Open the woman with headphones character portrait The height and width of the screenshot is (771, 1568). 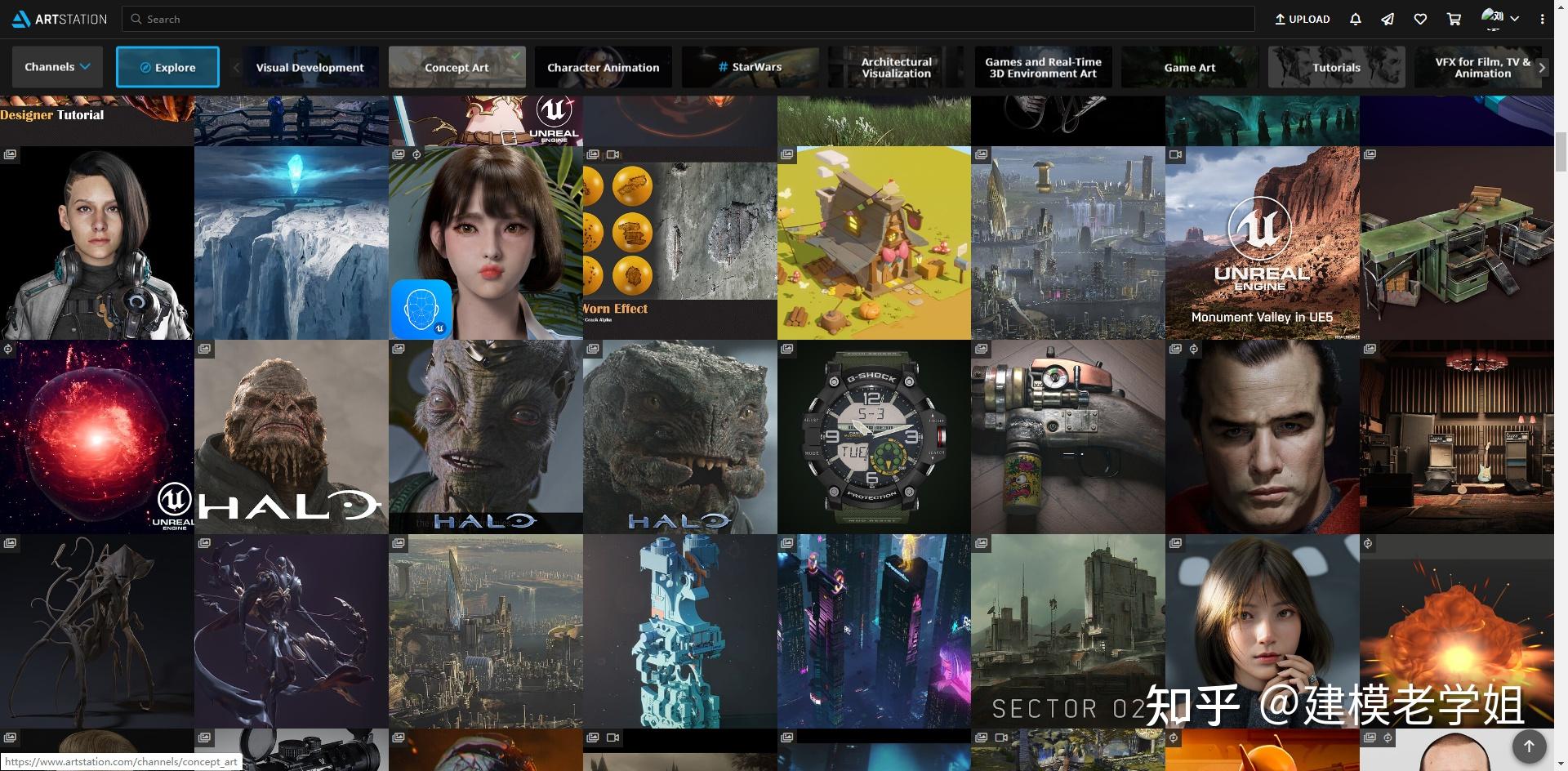pos(96,243)
